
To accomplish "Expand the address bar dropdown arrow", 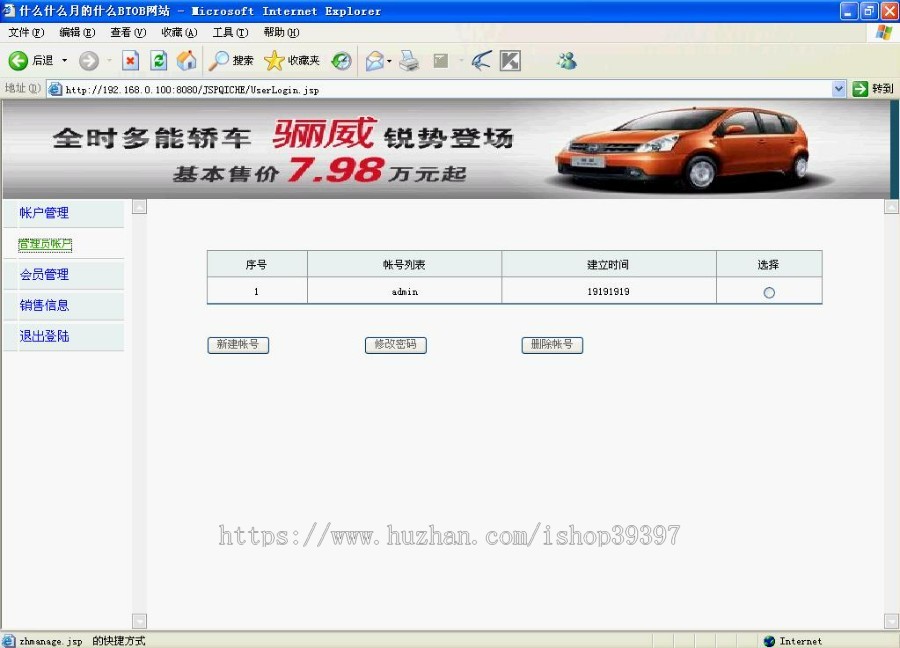I will tap(839, 89).
